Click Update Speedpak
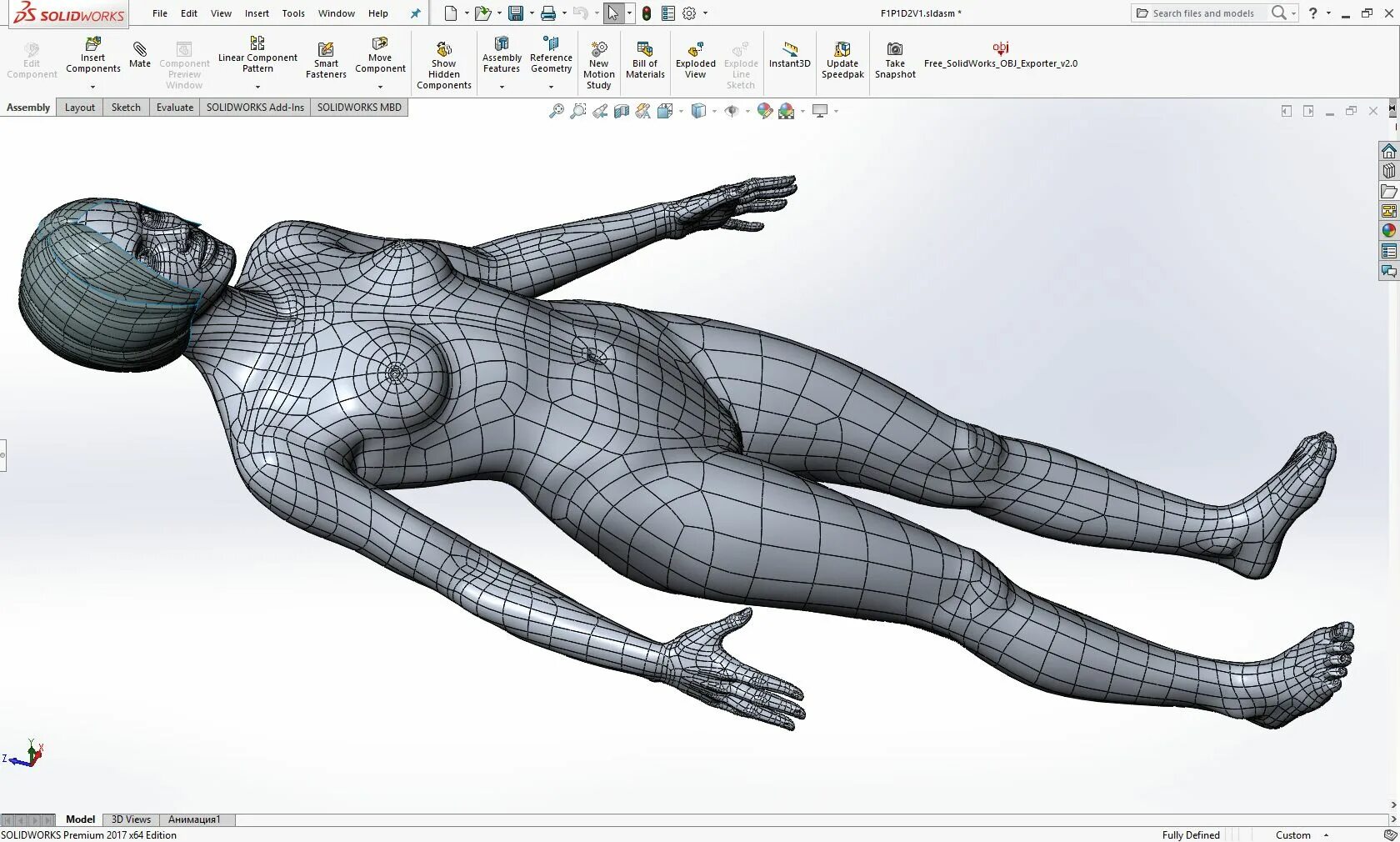This screenshot has height=842, width=1400. click(x=842, y=61)
